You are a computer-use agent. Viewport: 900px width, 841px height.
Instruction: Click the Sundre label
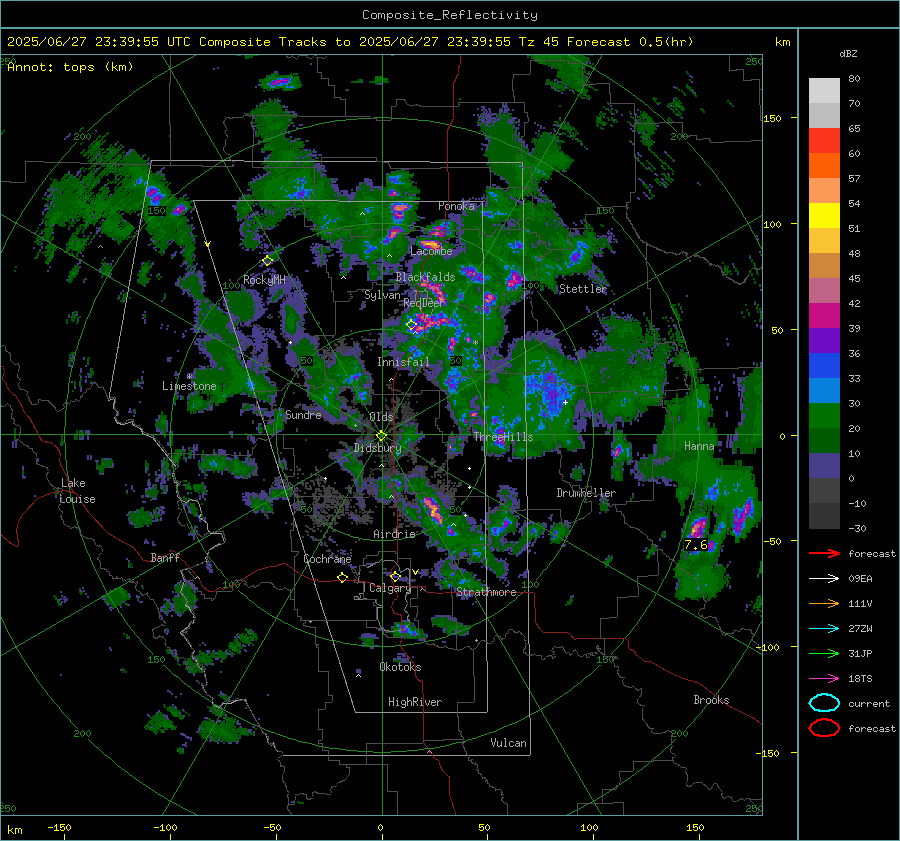[x=303, y=415]
